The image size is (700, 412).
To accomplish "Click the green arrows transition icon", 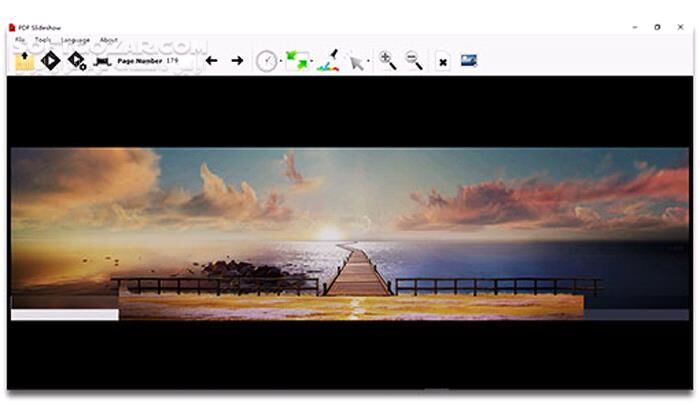I will tap(297, 61).
